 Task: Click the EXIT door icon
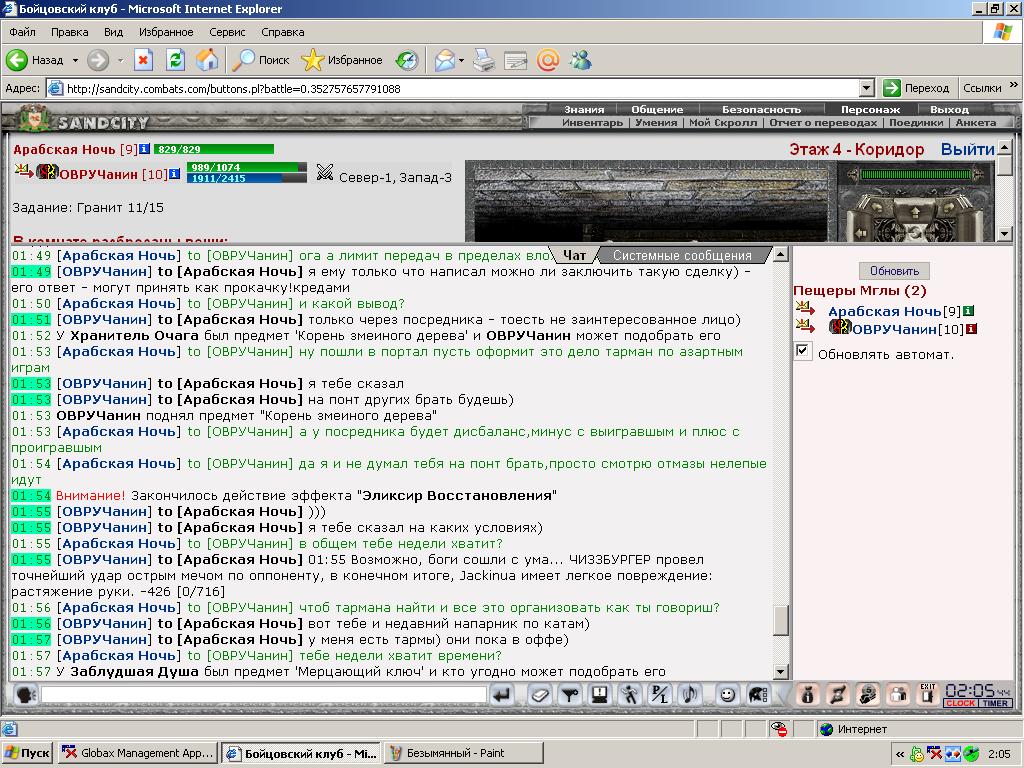[928, 695]
